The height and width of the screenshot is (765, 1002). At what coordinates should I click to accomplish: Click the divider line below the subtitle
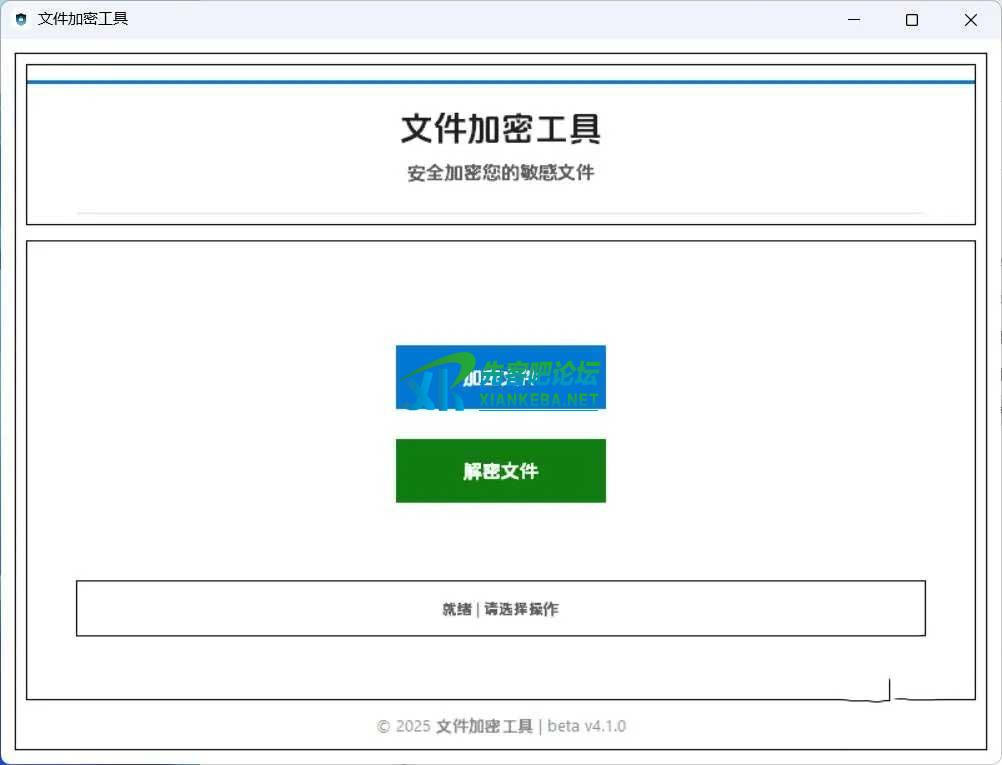pyautogui.click(x=500, y=213)
